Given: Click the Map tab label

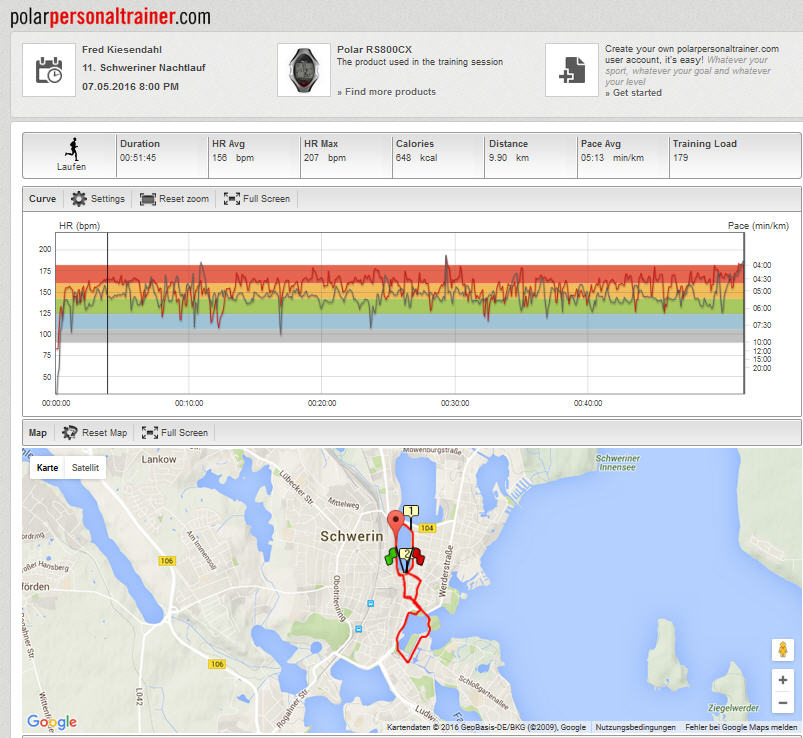Looking at the screenshot, I should click(37, 433).
